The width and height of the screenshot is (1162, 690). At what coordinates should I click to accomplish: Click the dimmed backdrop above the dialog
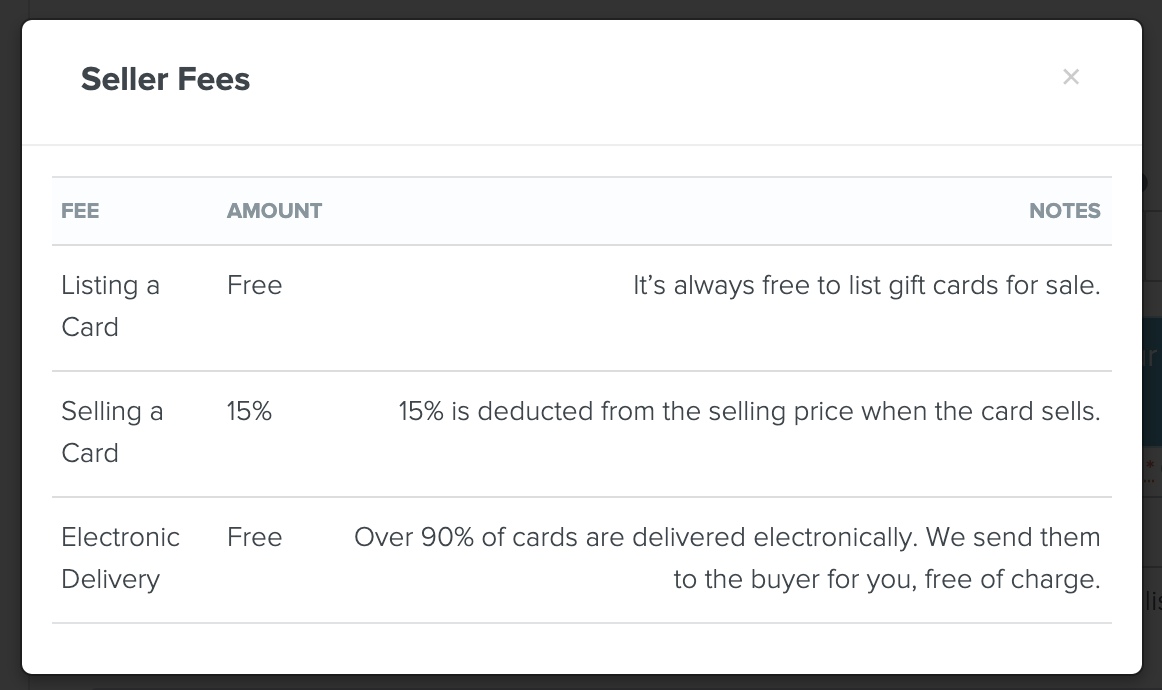click(580, 9)
